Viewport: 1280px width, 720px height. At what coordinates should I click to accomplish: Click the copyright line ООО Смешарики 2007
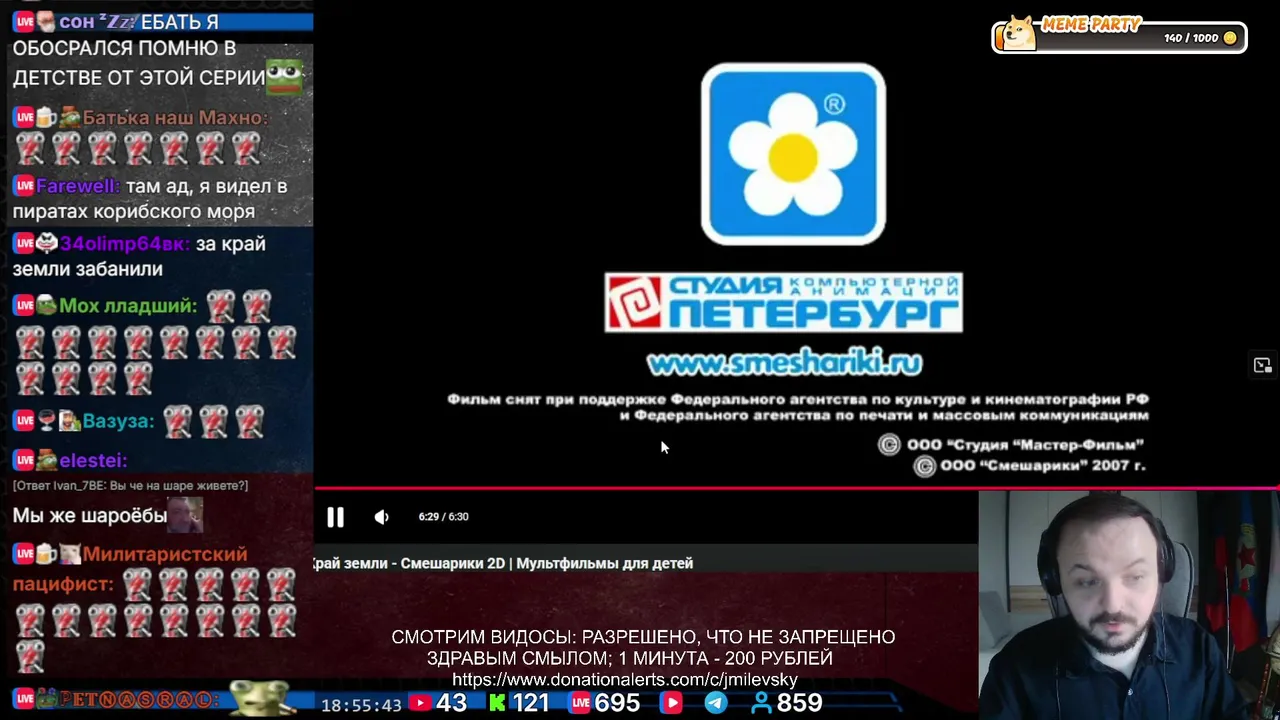1030,466
